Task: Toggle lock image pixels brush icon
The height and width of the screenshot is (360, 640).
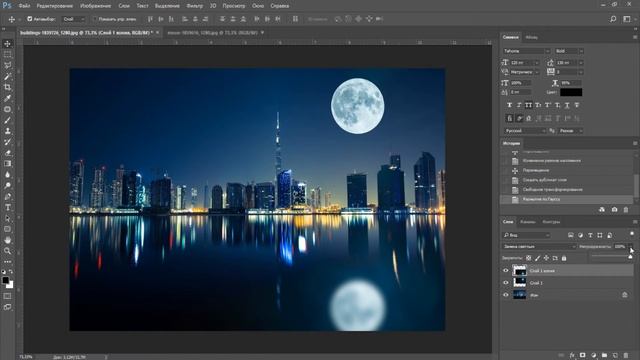Action: coord(538,258)
